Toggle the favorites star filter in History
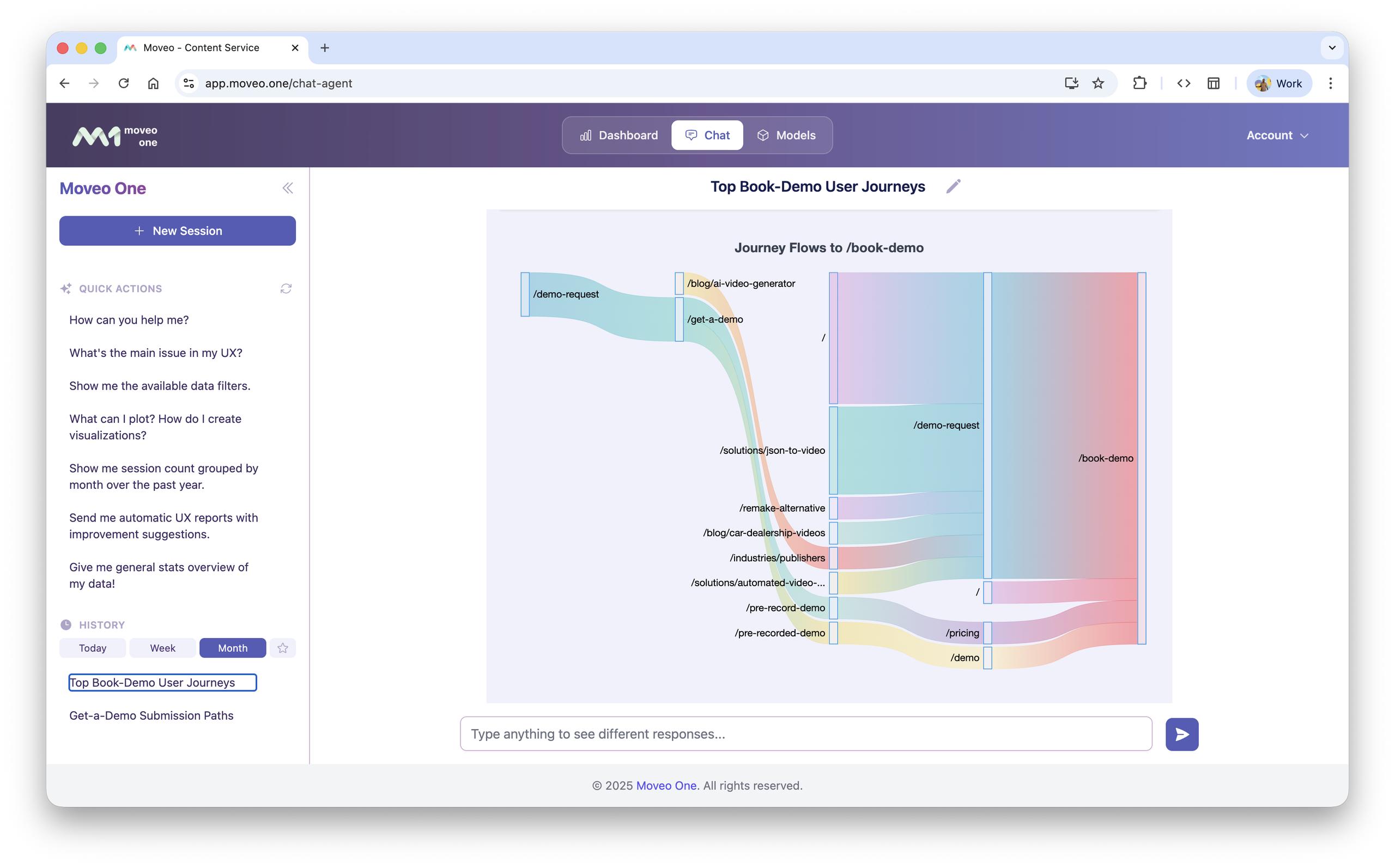Screen dimensions: 1395x868 click(282, 648)
